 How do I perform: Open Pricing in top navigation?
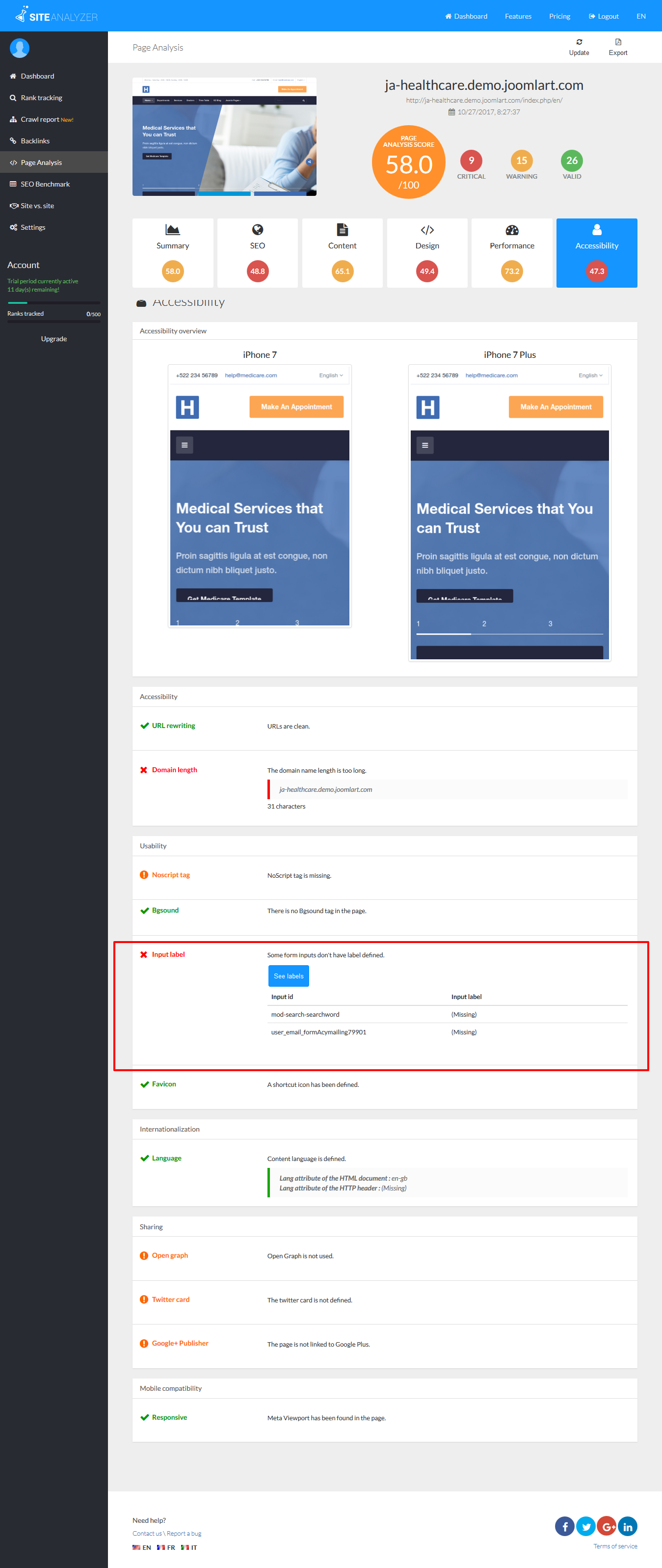click(559, 16)
